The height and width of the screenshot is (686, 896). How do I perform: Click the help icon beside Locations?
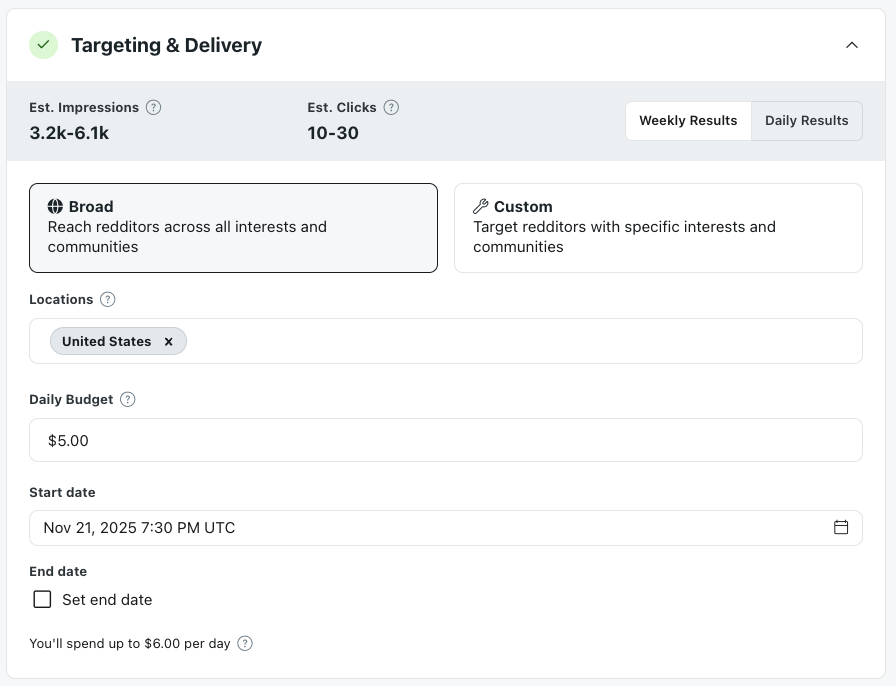point(106,299)
